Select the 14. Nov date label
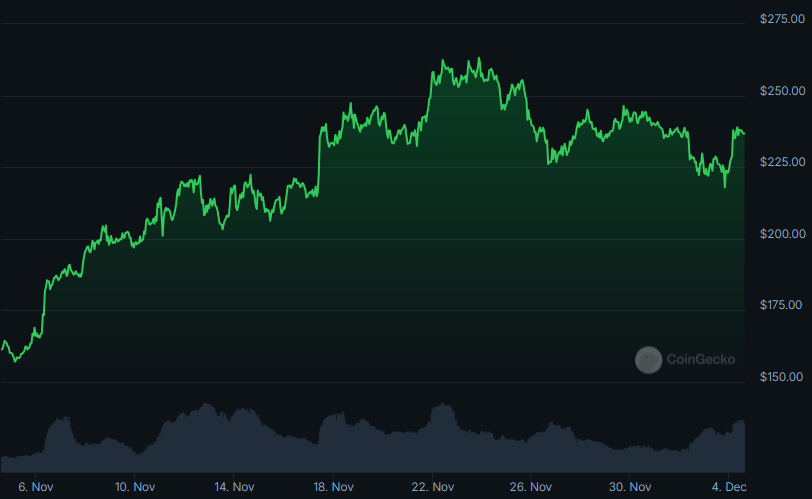This screenshot has height=499, width=812. pyautogui.click(x=234, y=487)
